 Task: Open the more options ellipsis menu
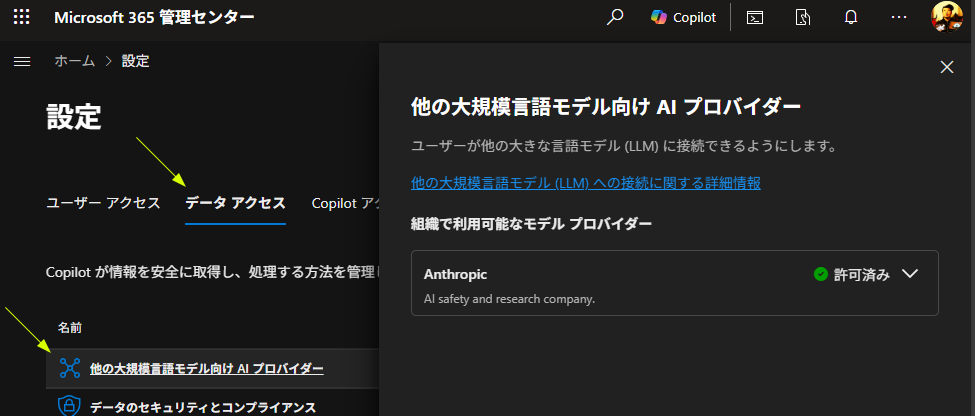pyautogui.click(x=899, y=17)
